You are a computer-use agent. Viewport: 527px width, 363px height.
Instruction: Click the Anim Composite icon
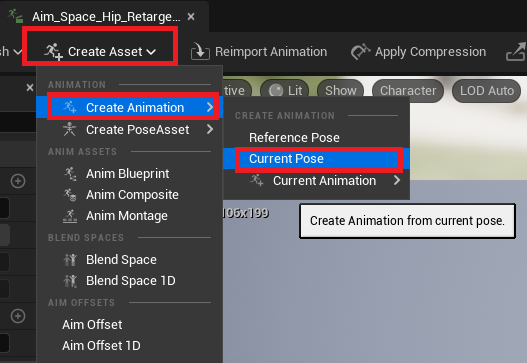[x=70, y=195]
